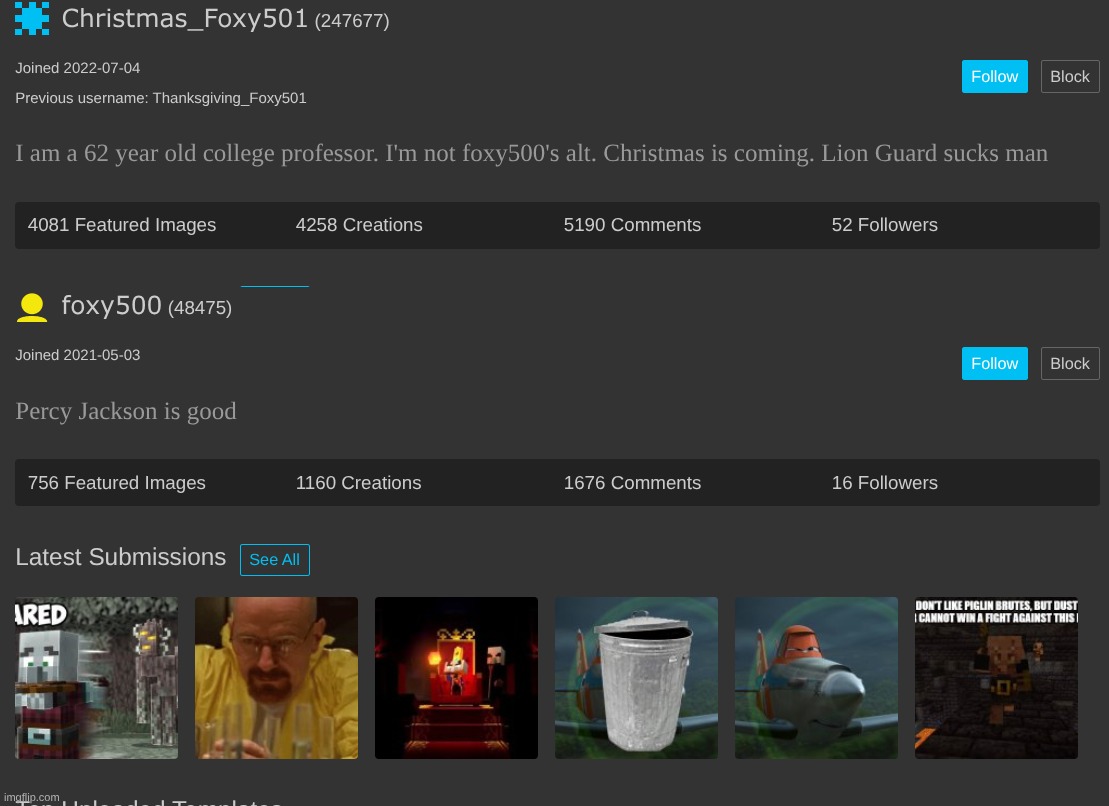View the 4258 Creations stat
This screenshot has width=1109, height=806.
[x=359, y=225]
